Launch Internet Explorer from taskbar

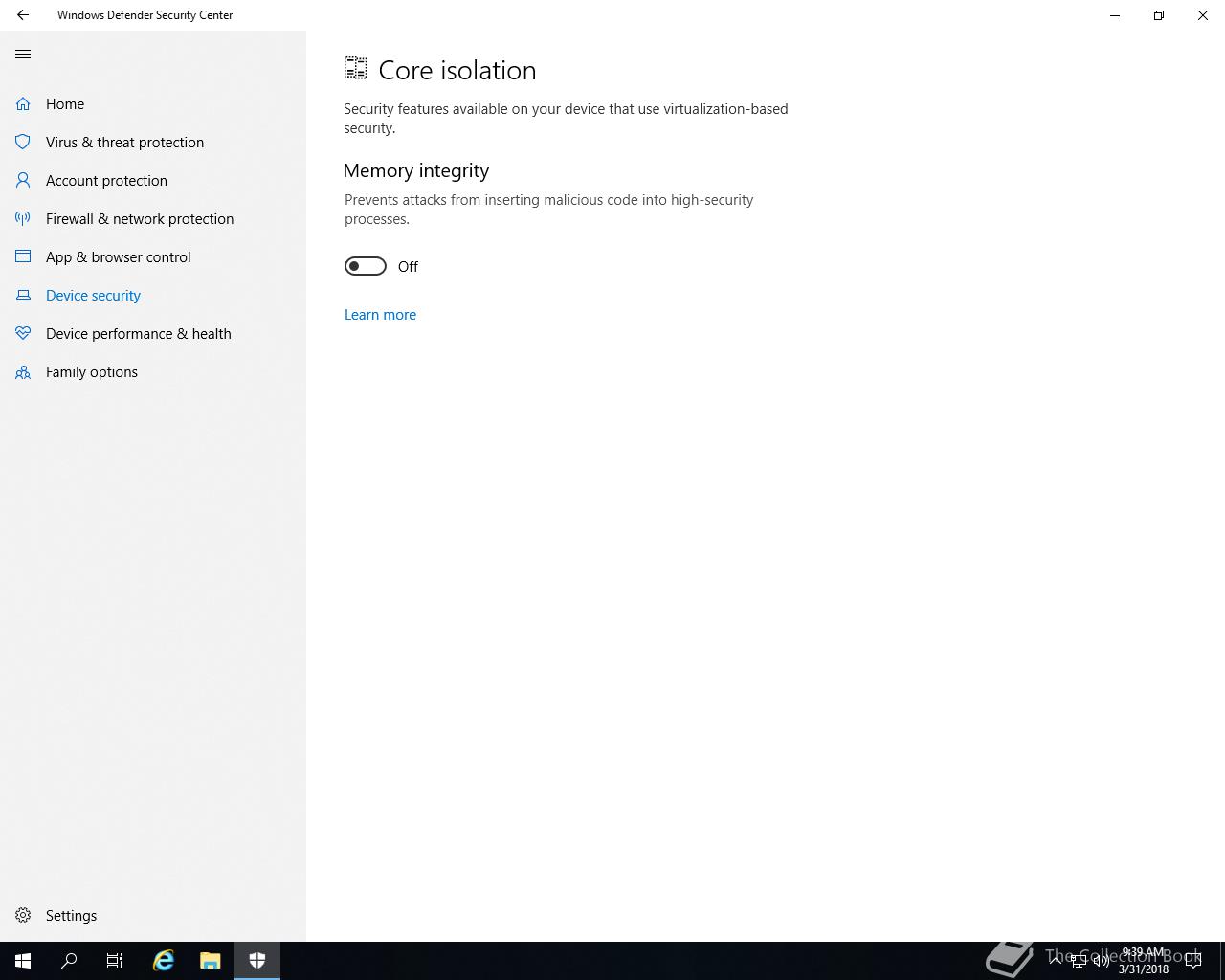164,961
